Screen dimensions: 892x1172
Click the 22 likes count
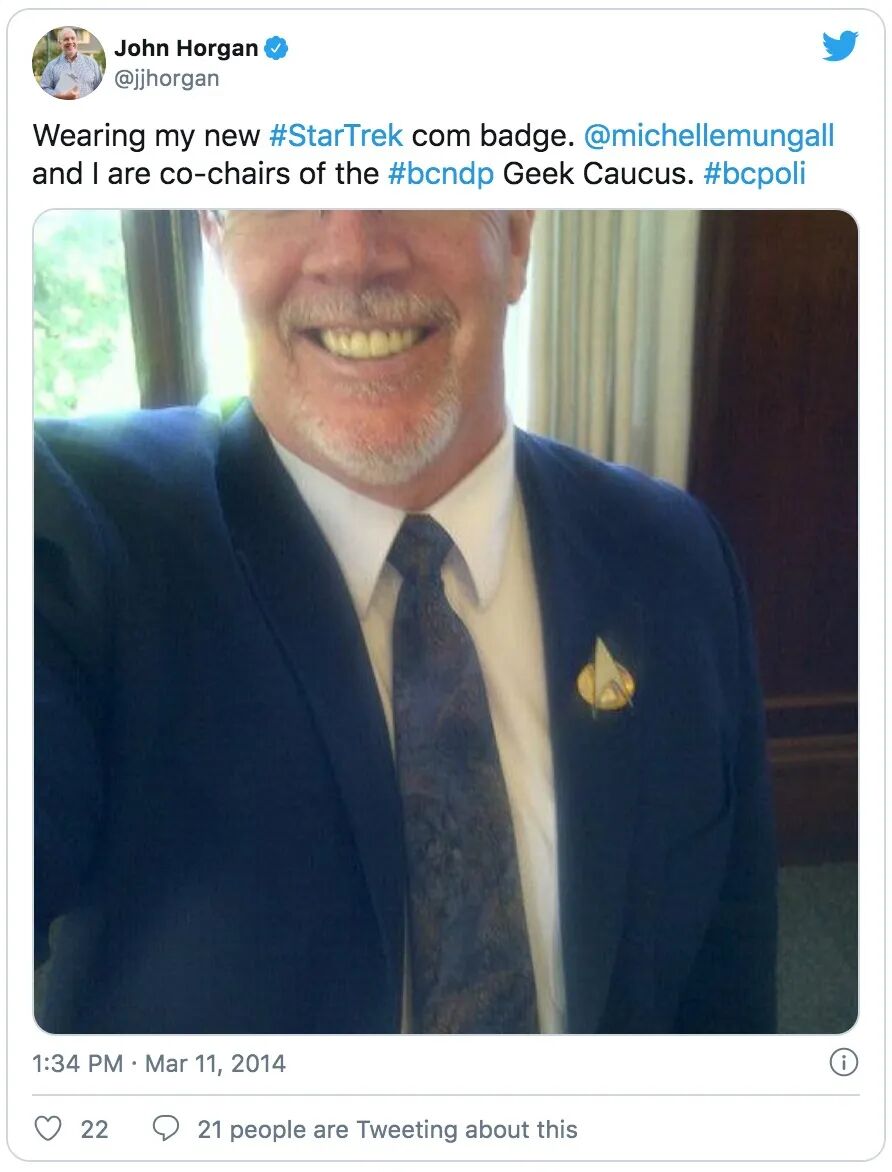94,1129
